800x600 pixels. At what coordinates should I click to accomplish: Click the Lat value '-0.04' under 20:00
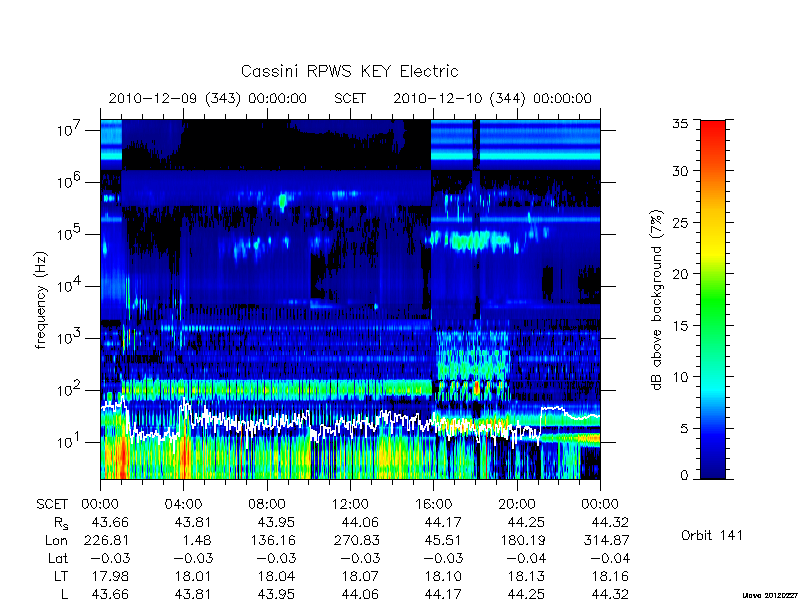525,558
